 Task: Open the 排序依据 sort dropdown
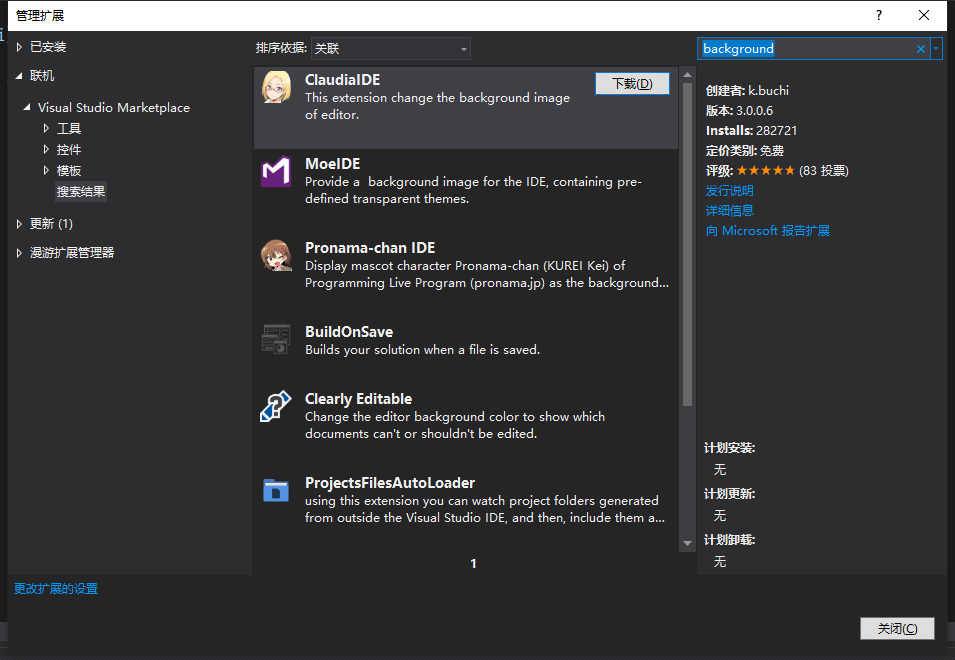coord(390,49)
